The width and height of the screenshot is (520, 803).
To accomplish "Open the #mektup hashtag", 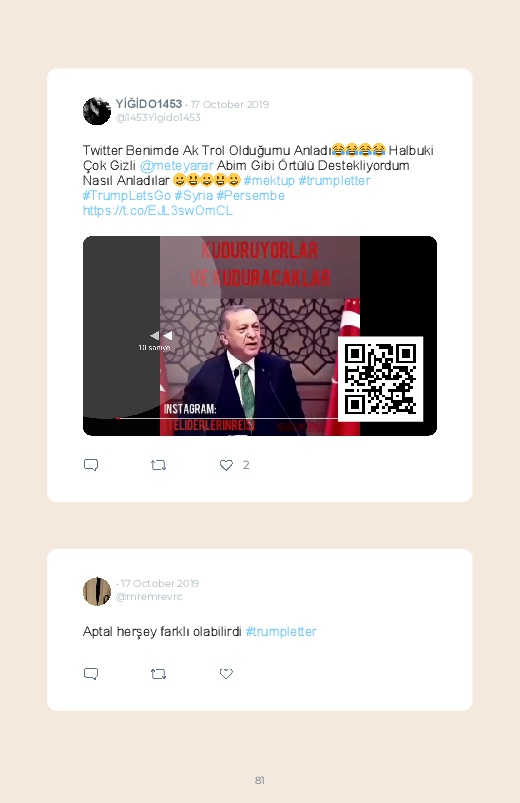I will point(269,181).
